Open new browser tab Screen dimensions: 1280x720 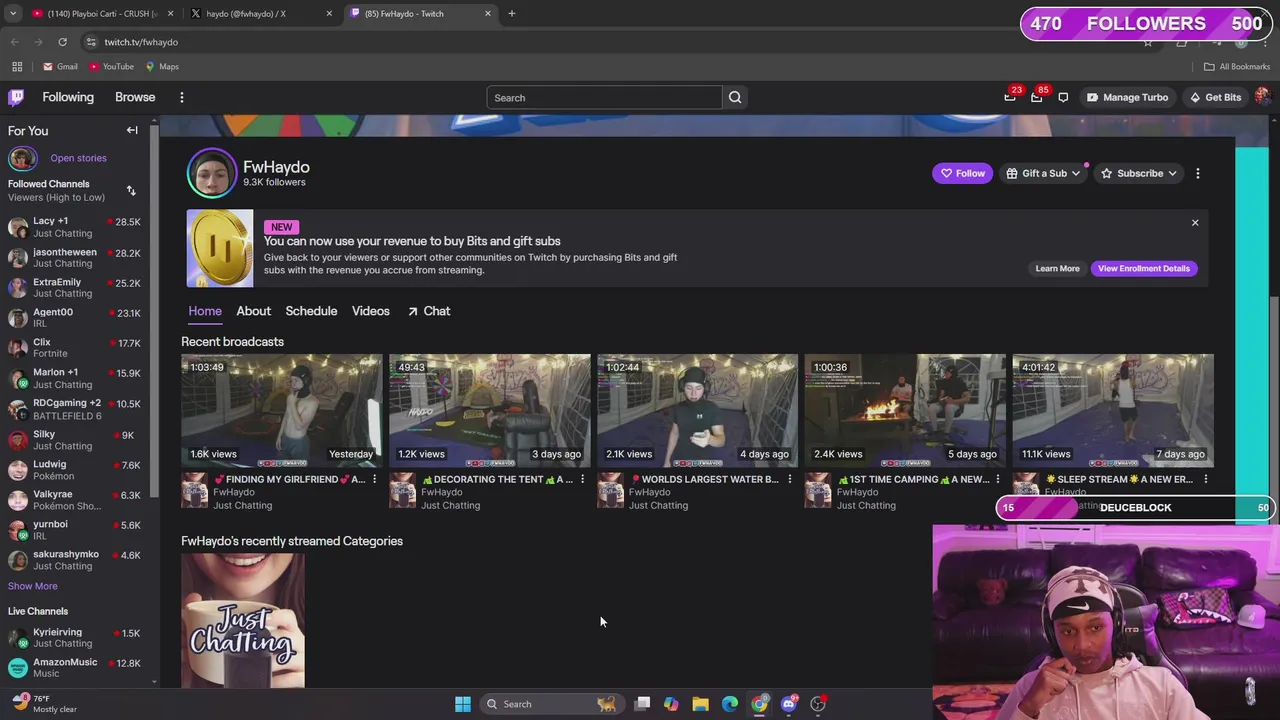511,13
